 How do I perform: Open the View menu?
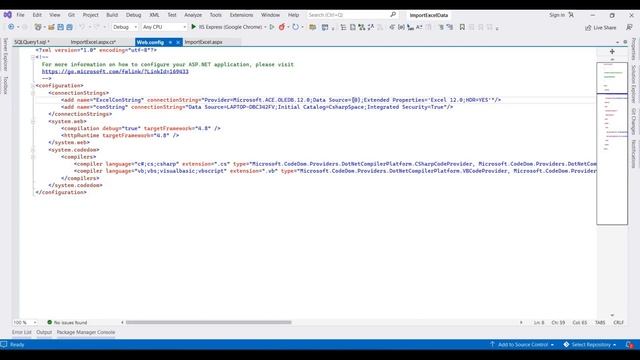pyautogui.click(x=55, y=15)
